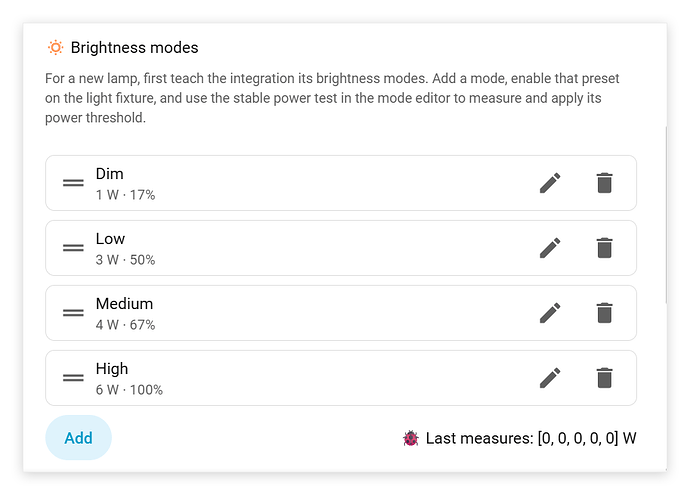Delete the High brightness mode
The image size is (690, 495).
coord(605,378)
